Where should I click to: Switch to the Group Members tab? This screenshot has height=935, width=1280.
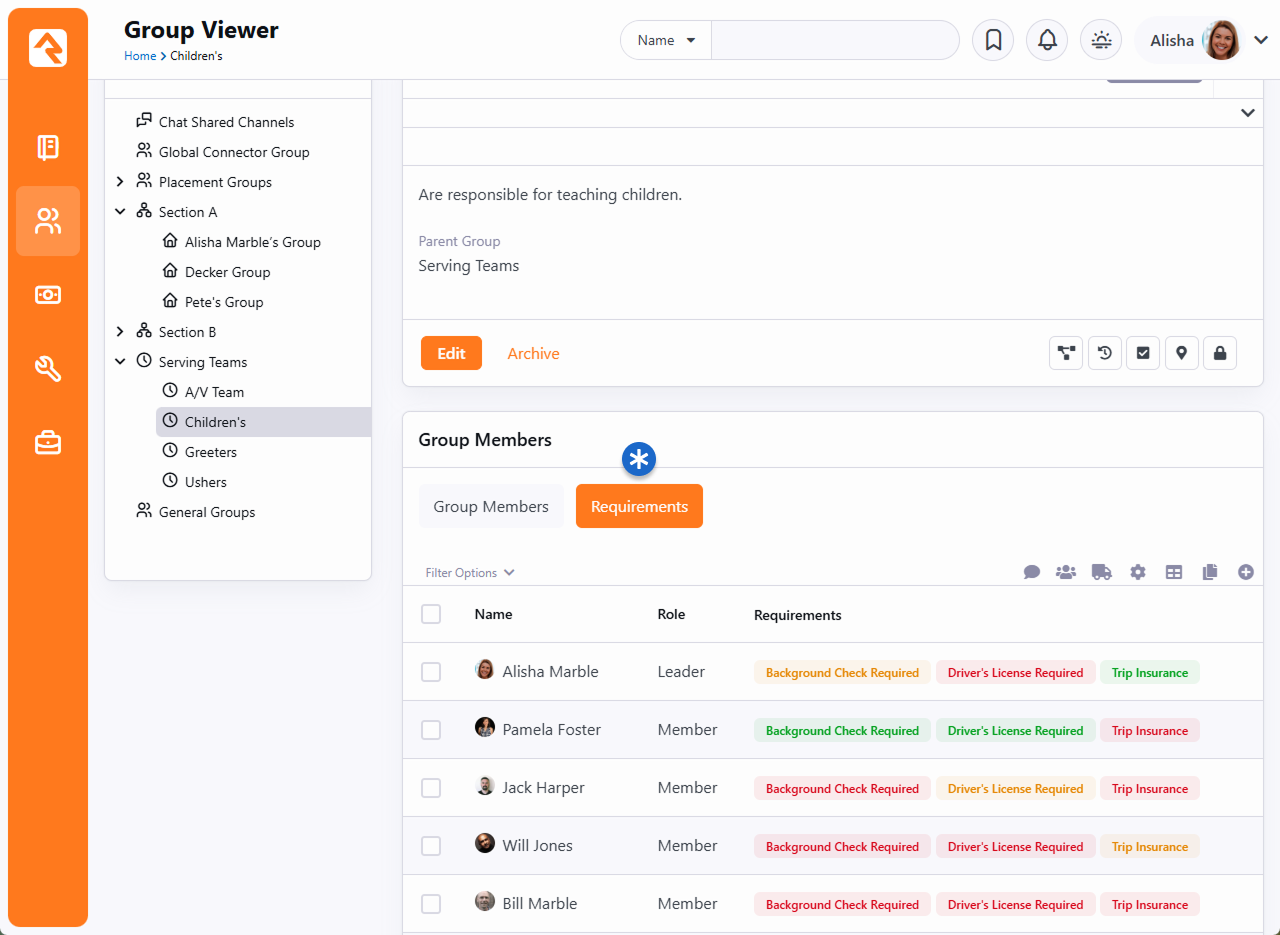coord(491,506)
